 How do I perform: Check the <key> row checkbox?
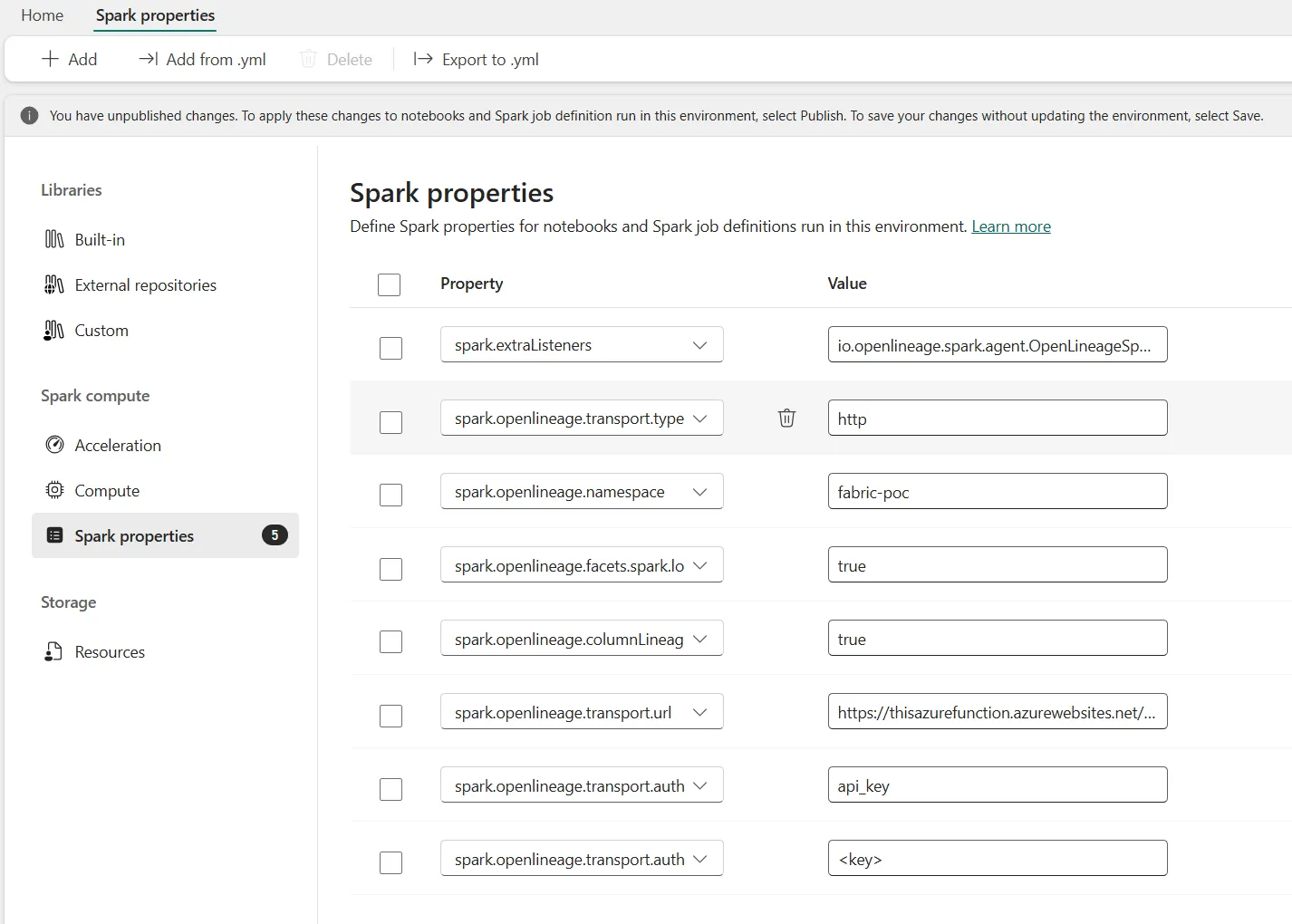click(x=390, y=862)
